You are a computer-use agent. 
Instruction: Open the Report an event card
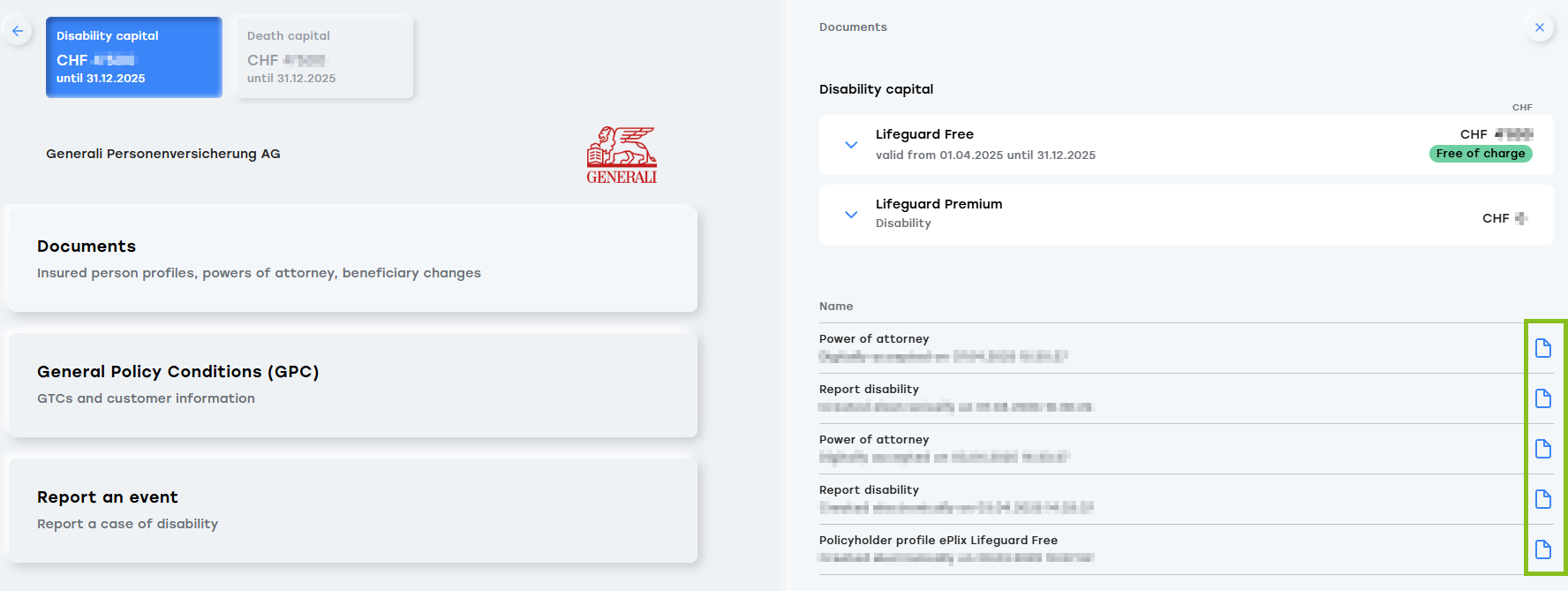click(x=353, y=510)
